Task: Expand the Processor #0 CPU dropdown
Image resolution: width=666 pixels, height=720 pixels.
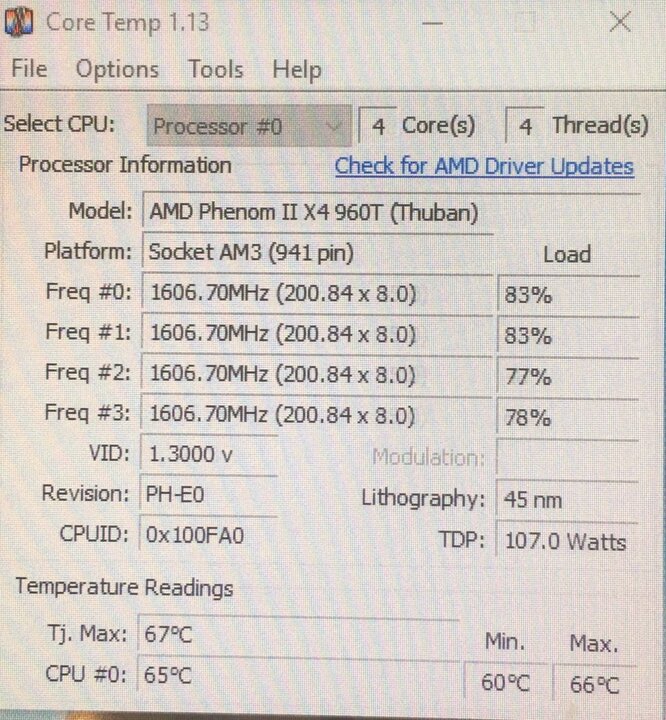Action: click(249, 126)
